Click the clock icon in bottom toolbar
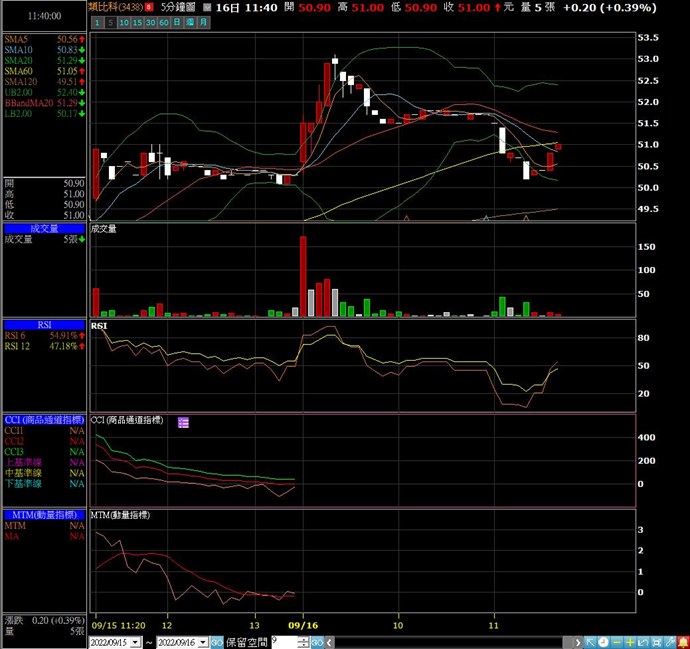Image resolution: width=690 pixels, height=649 pixels. pos(603,641)
